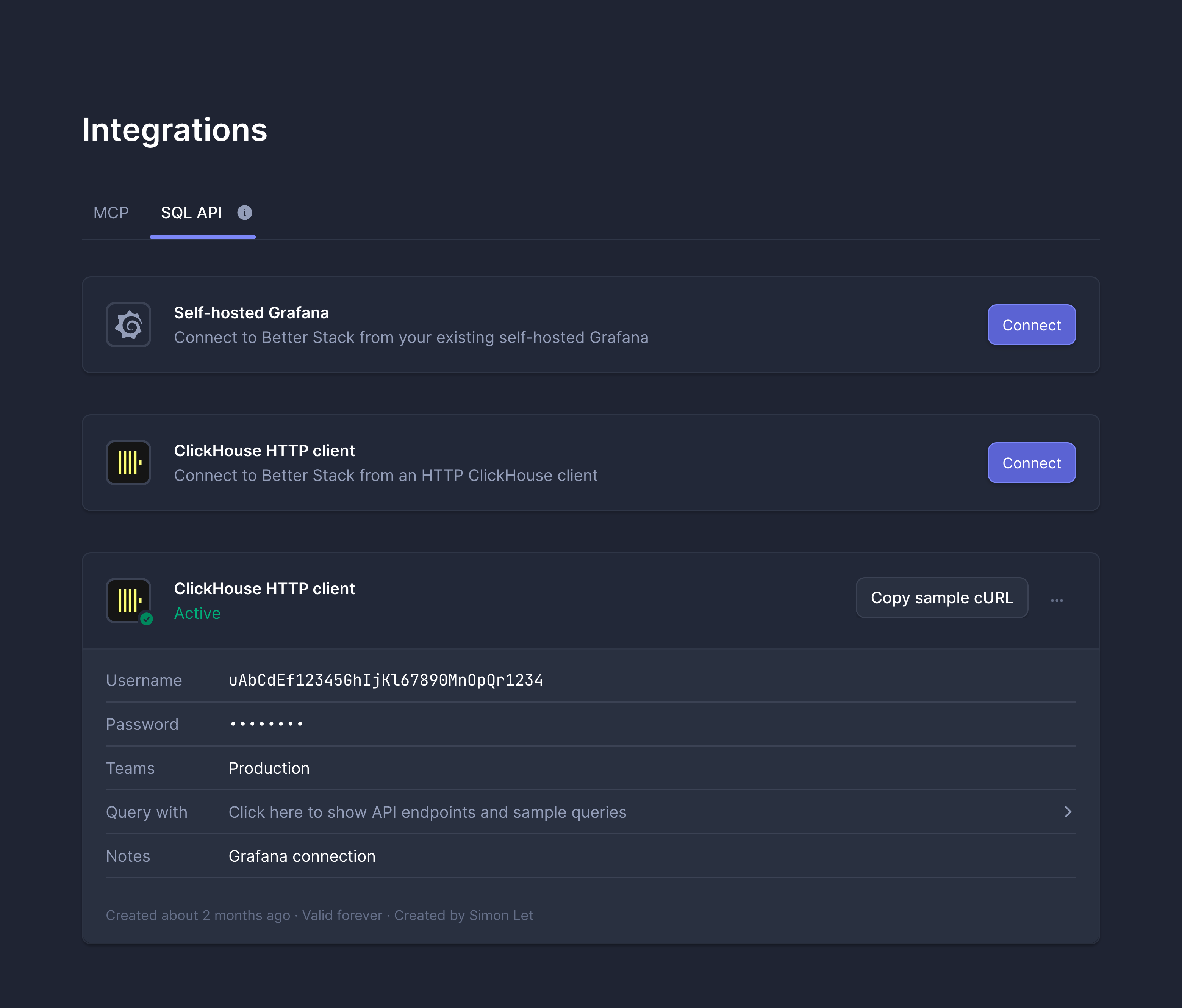Click the Query with field label
Image resolution: width=1182 pixels, height=1008 pixels.
(x=147, y=812)
